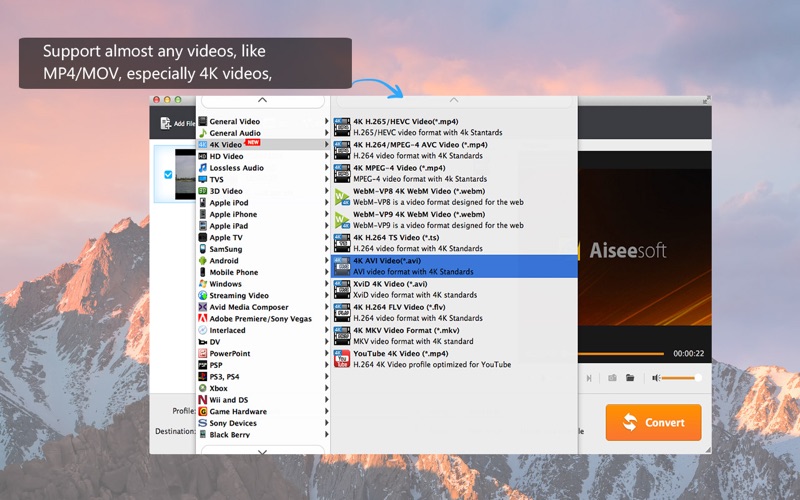Click the Aiseesoft preview screen
This screenshot has width=800, height=500.
click(x=645, y=247)
